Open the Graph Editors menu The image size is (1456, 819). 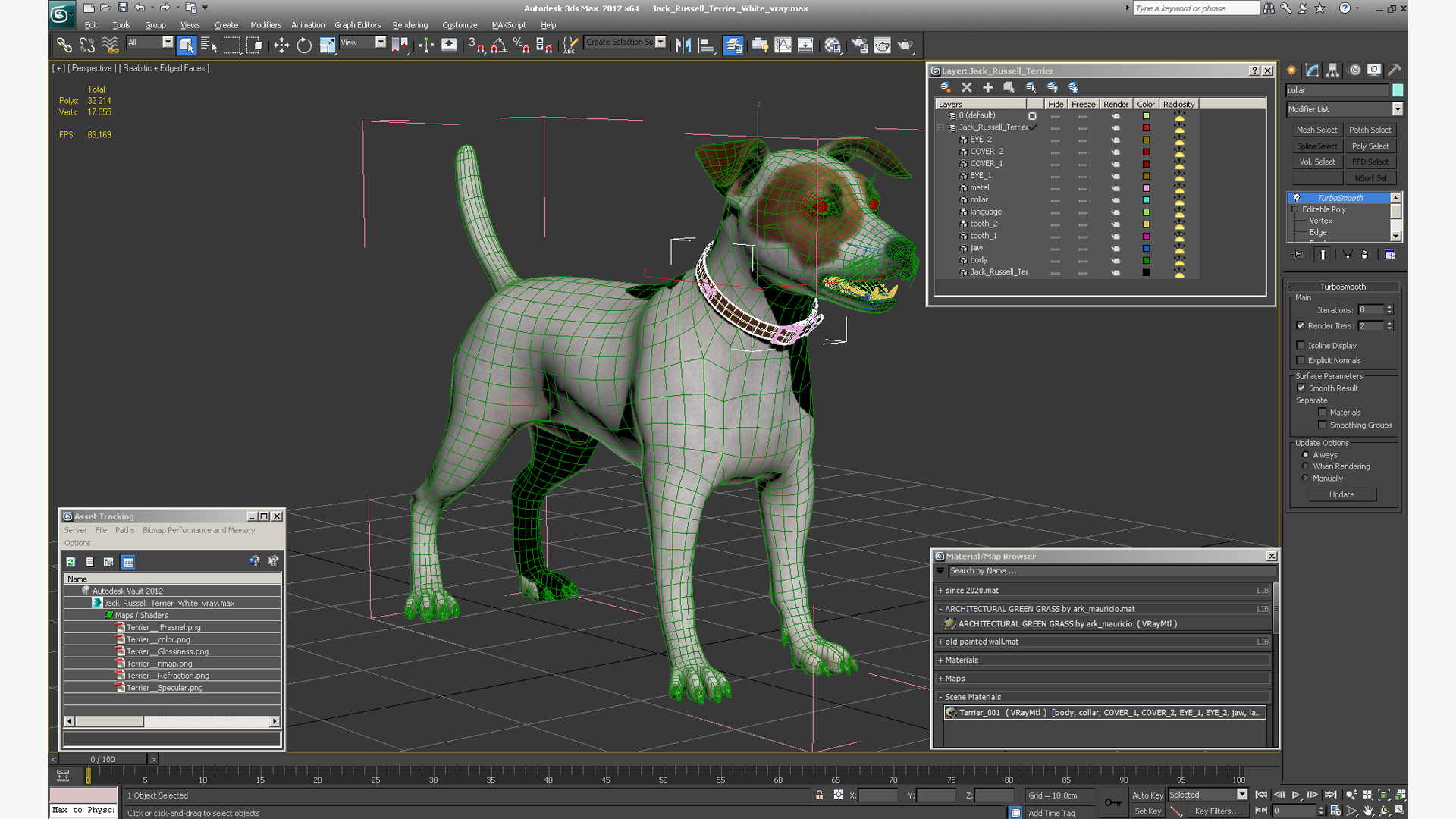tap(357, 25)
